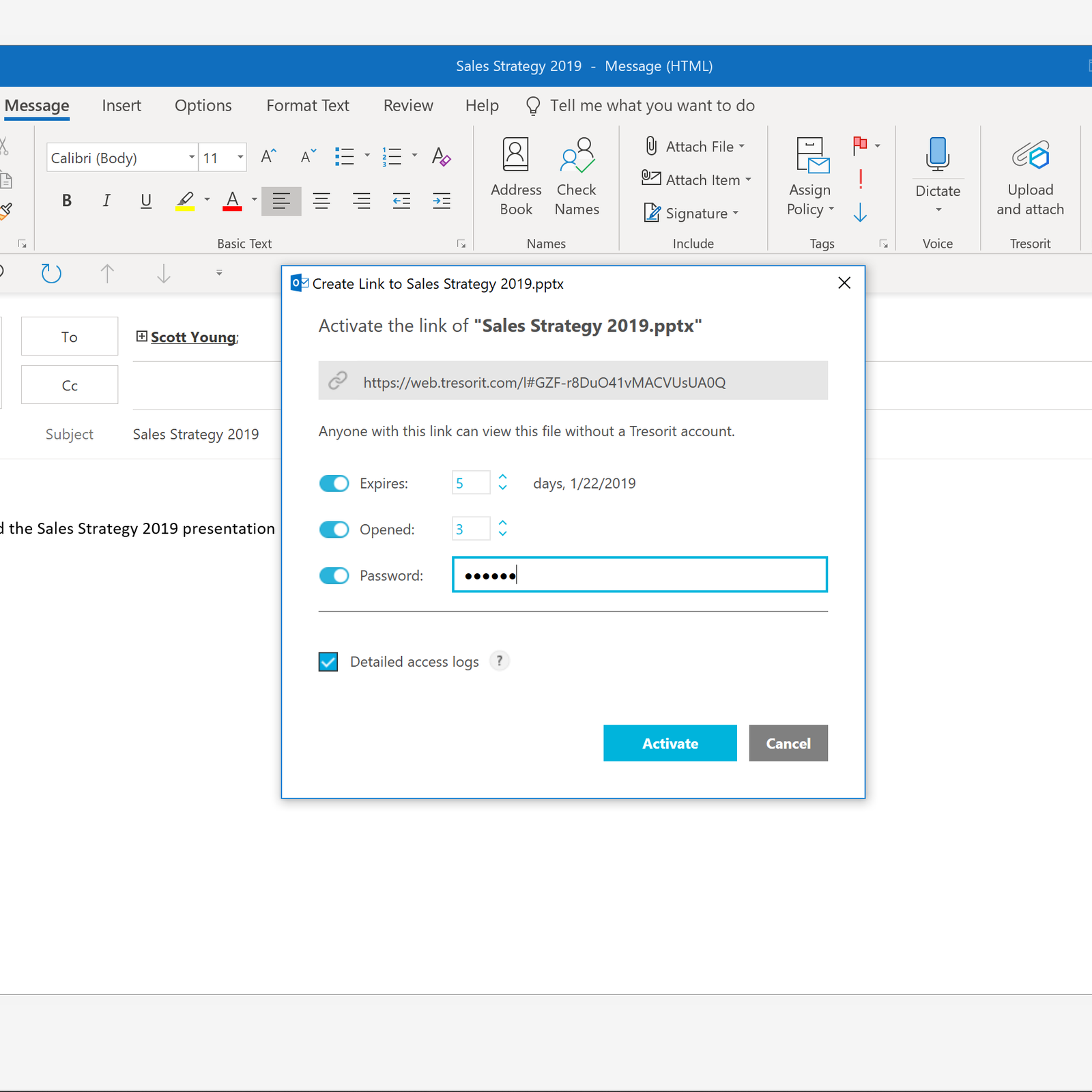Open font size 11 dropdown
1092x1092 pixels.
(x=240, y=158)
